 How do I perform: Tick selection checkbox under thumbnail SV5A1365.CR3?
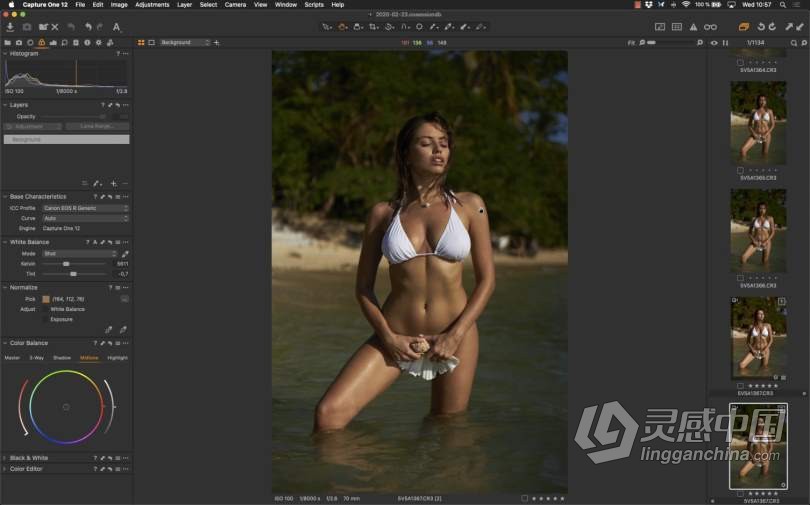[740, 170]
